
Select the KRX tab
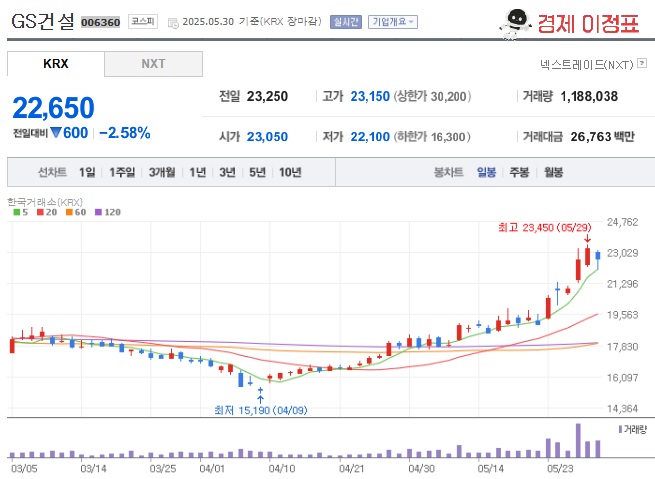[56, 64]
